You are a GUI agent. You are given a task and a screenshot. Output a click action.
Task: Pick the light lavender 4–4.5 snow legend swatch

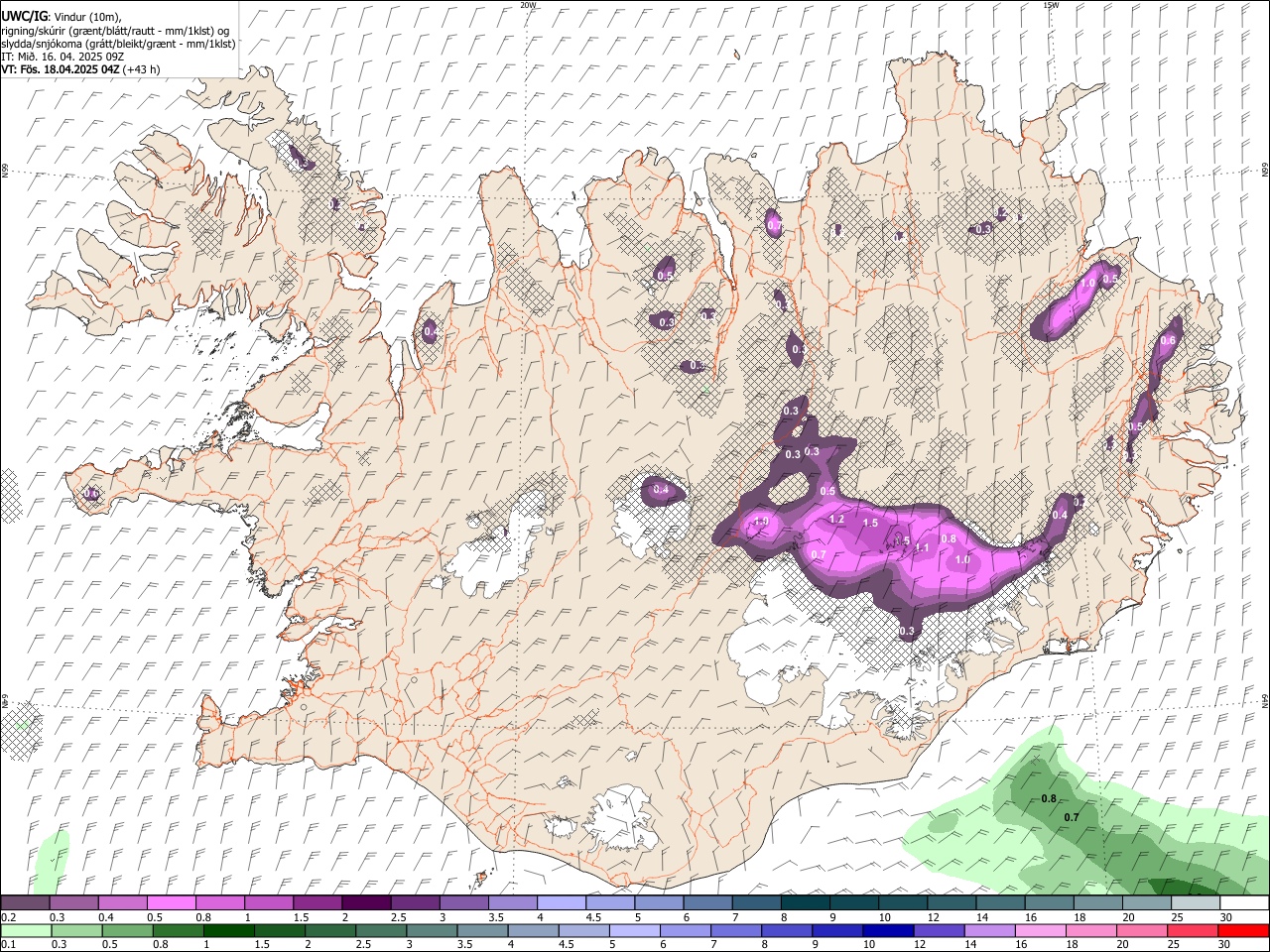coord(561,903)
